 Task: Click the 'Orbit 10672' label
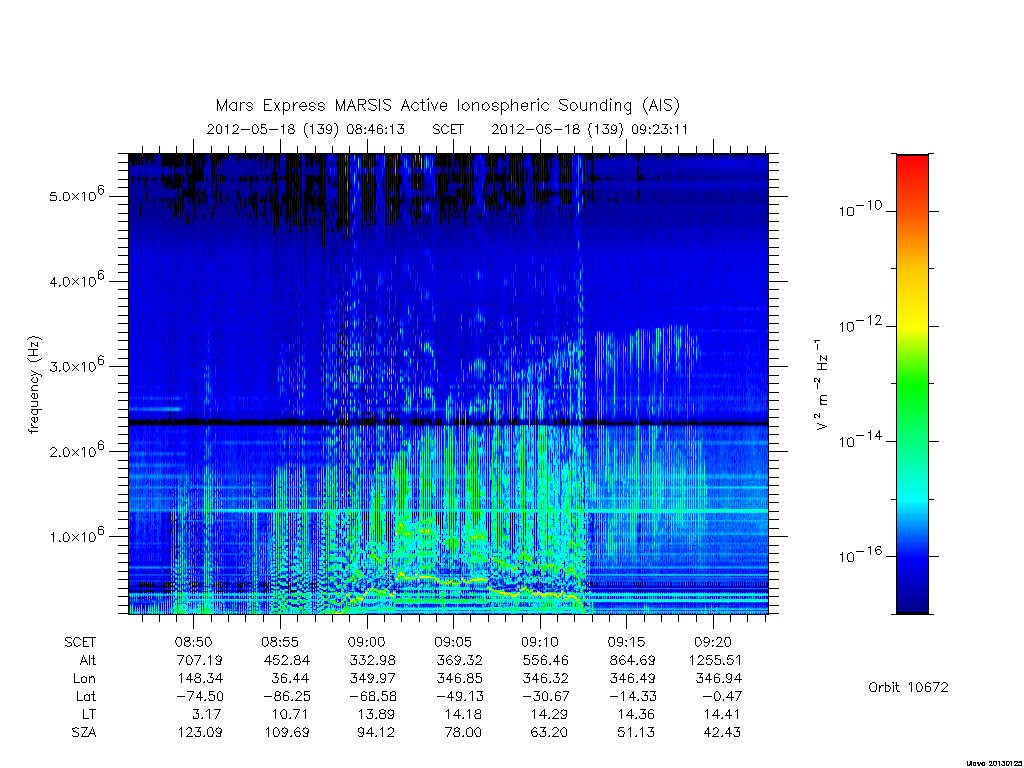[x=908, y=687]
